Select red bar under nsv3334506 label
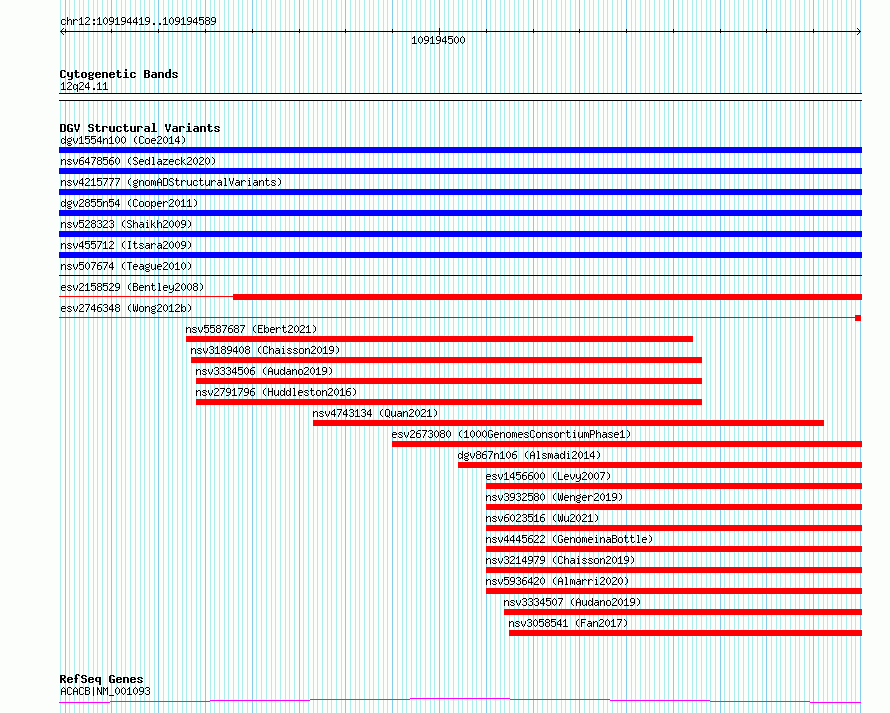Screen dimensions: 890x713 [449, 381]
